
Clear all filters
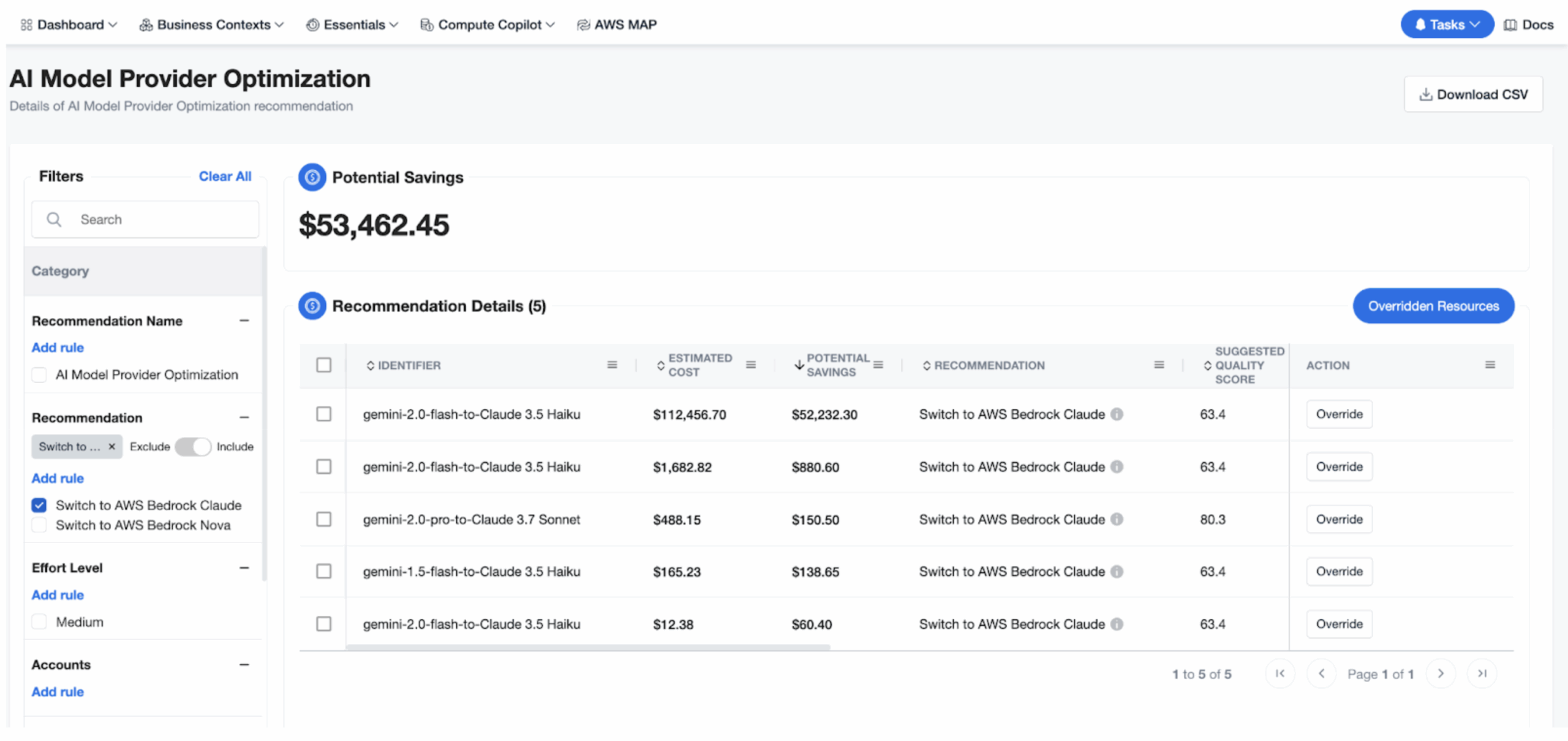click(x=225, y=177)
